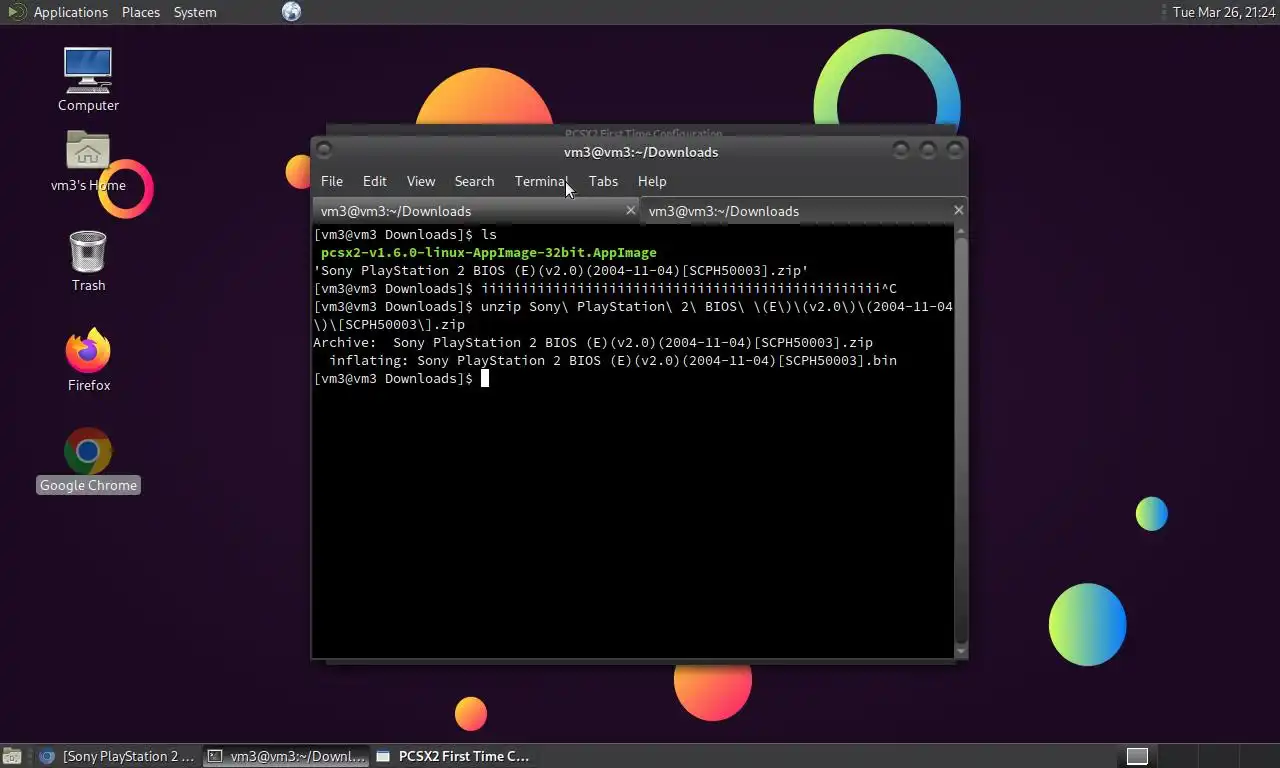Switch to the second terminal tab

(804, 211)
